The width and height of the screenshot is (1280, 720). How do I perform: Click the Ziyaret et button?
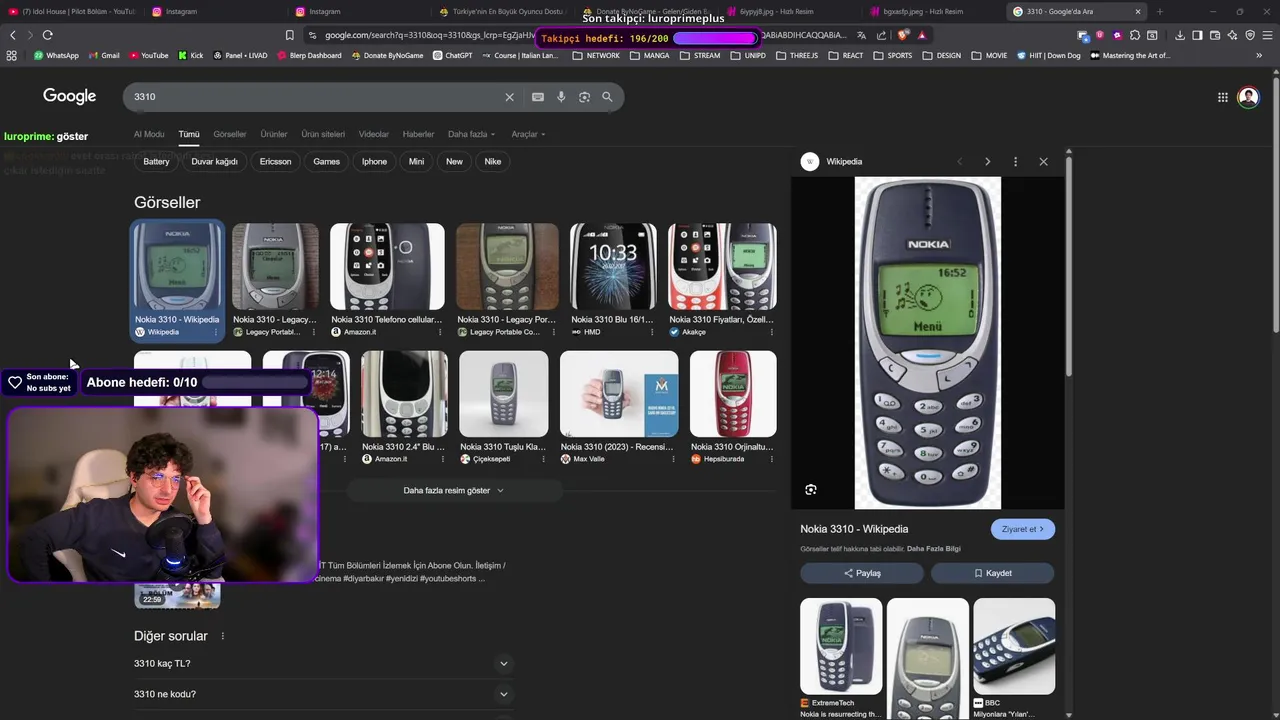[x=1023, y=529]
